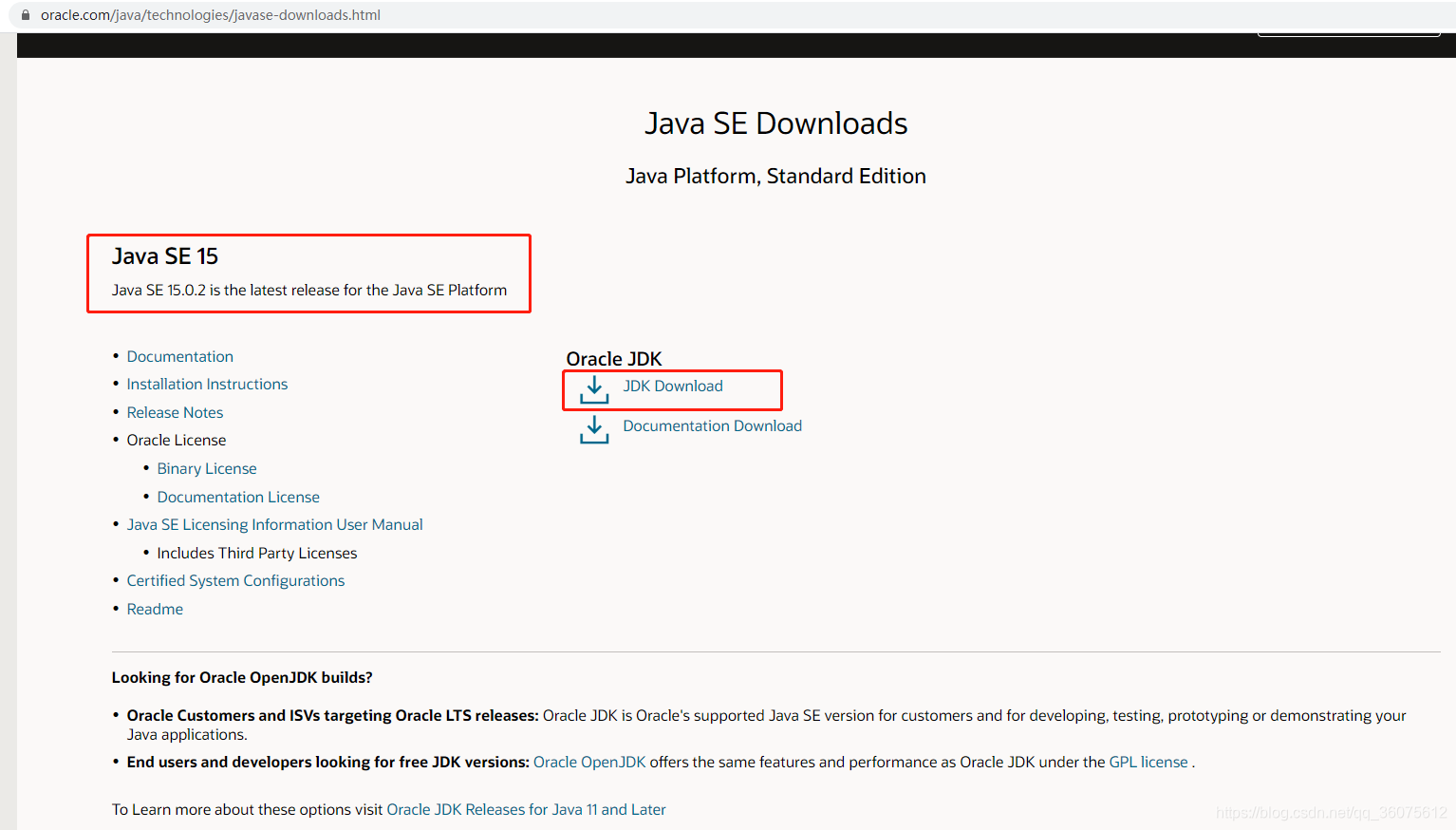The image size is (1456, 830).
Task: Open the Documentation link in list
Action: (x=180, y=356)
